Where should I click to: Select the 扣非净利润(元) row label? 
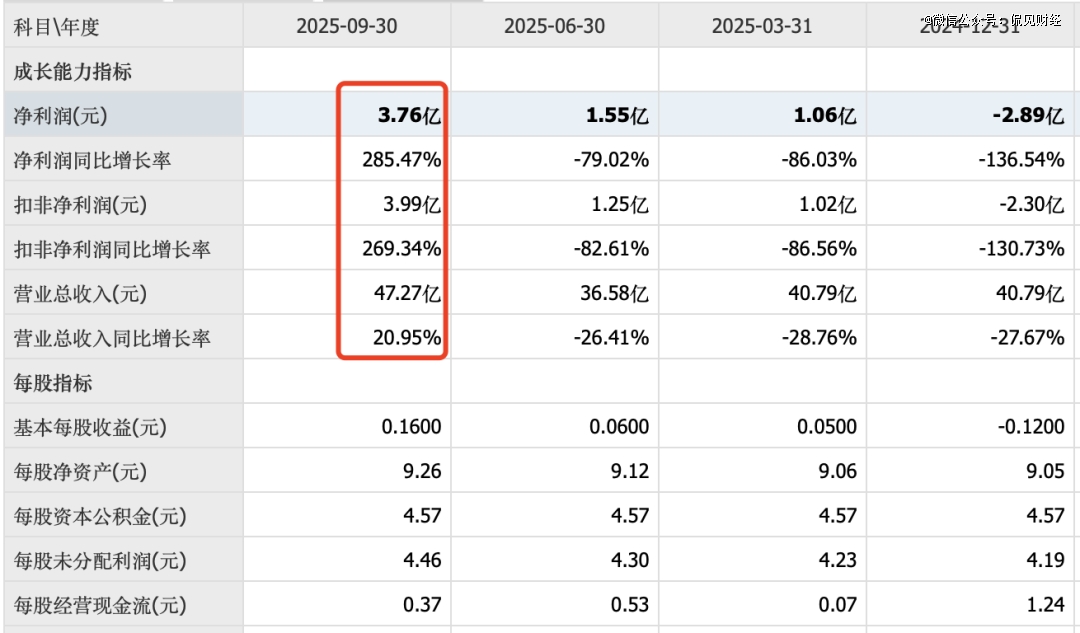(x=79, y=205)
